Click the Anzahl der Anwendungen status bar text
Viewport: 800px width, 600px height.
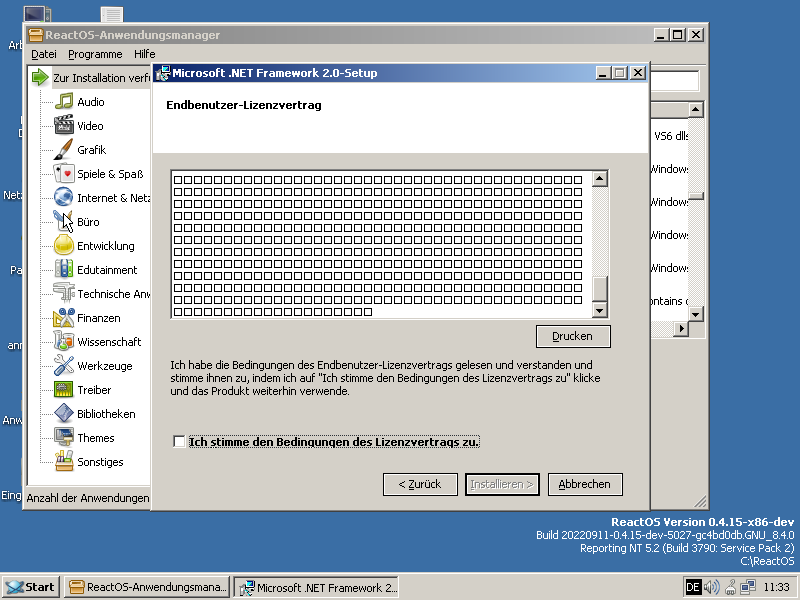88,498
